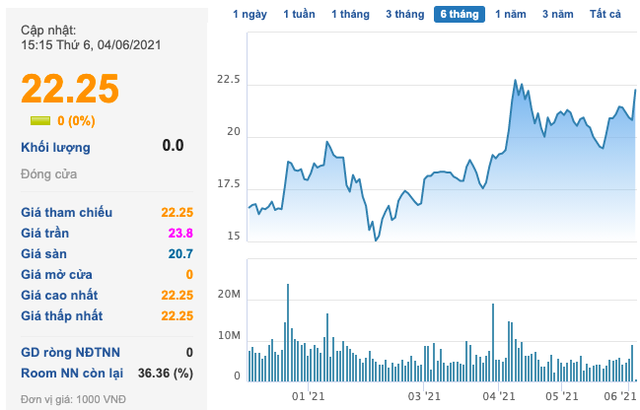Click the active 6 tháng tab
640x410 pixels.
(459, 14)
